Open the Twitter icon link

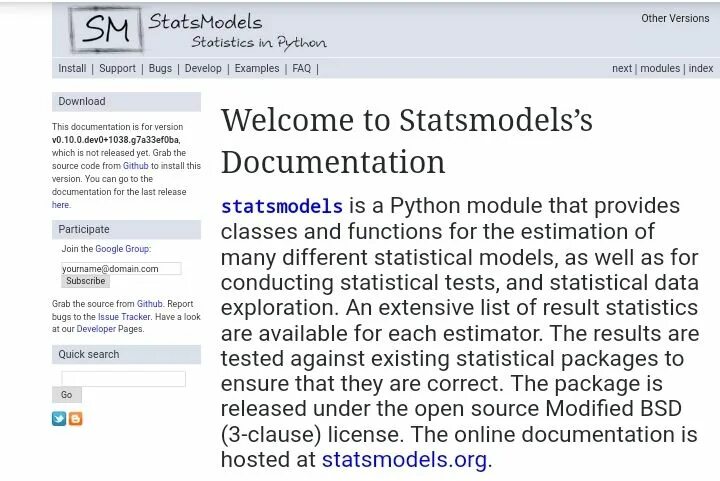point(59,419)
